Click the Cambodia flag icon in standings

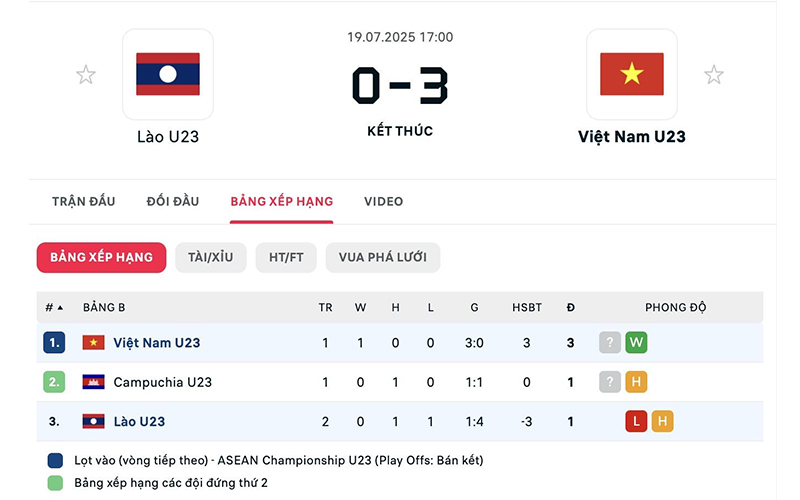pyautogui.click(x=93, y=382)
